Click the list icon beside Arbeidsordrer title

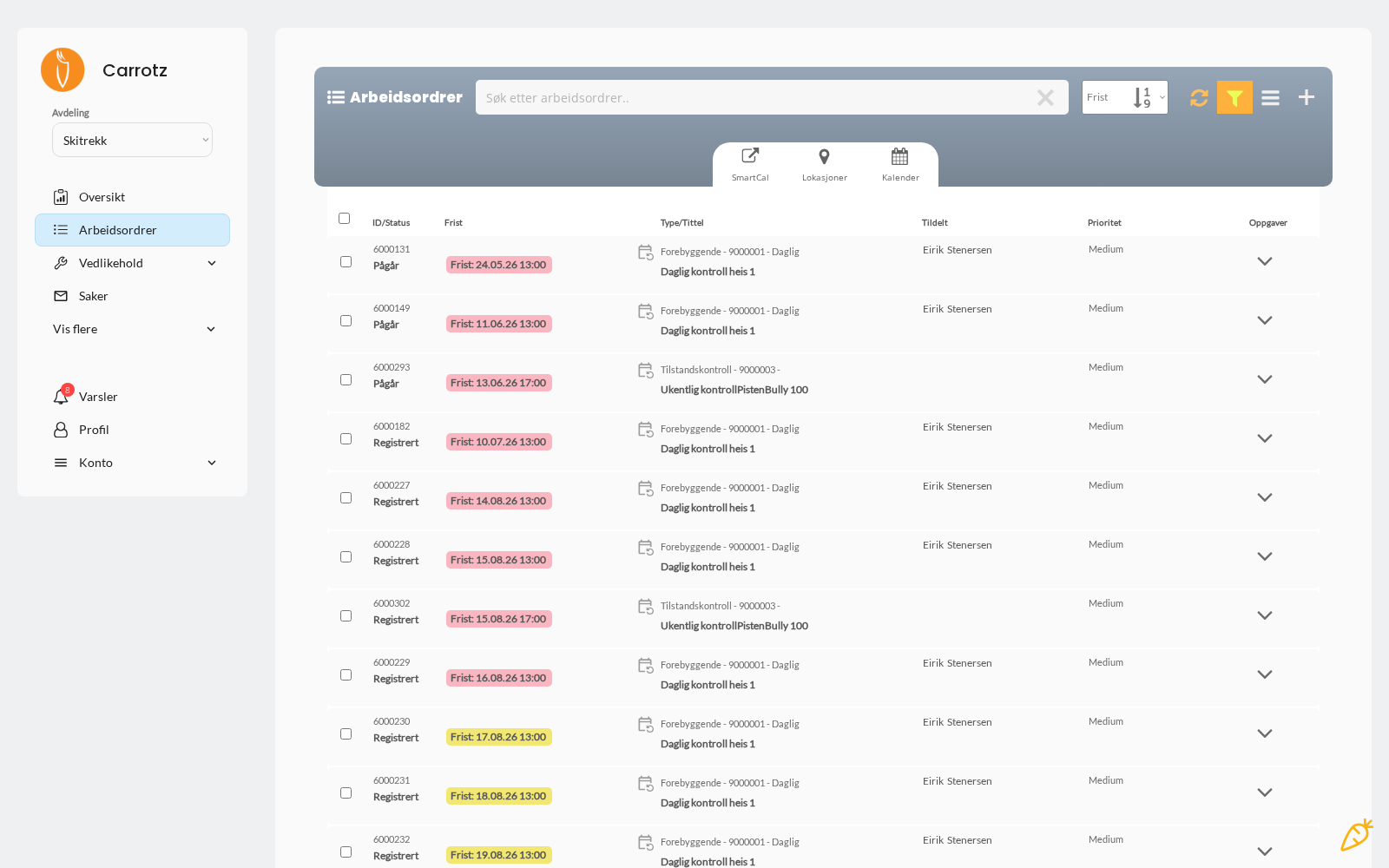coord(336,97)
